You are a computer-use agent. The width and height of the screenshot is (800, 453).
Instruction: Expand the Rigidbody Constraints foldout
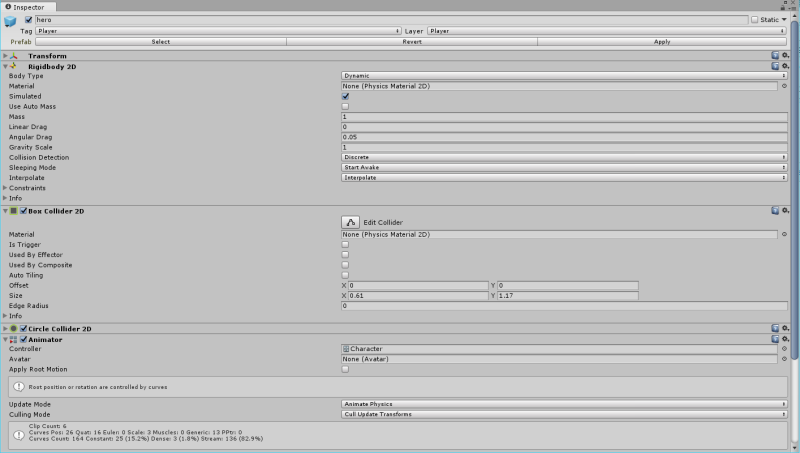(x=5, y=188)
